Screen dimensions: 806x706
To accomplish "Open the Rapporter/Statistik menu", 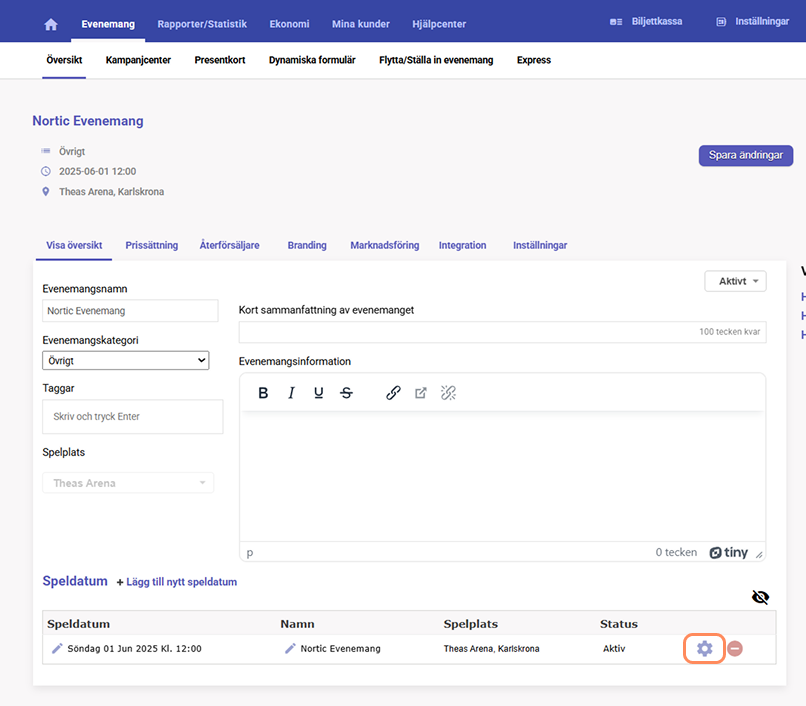I will (x=202, y=24).
